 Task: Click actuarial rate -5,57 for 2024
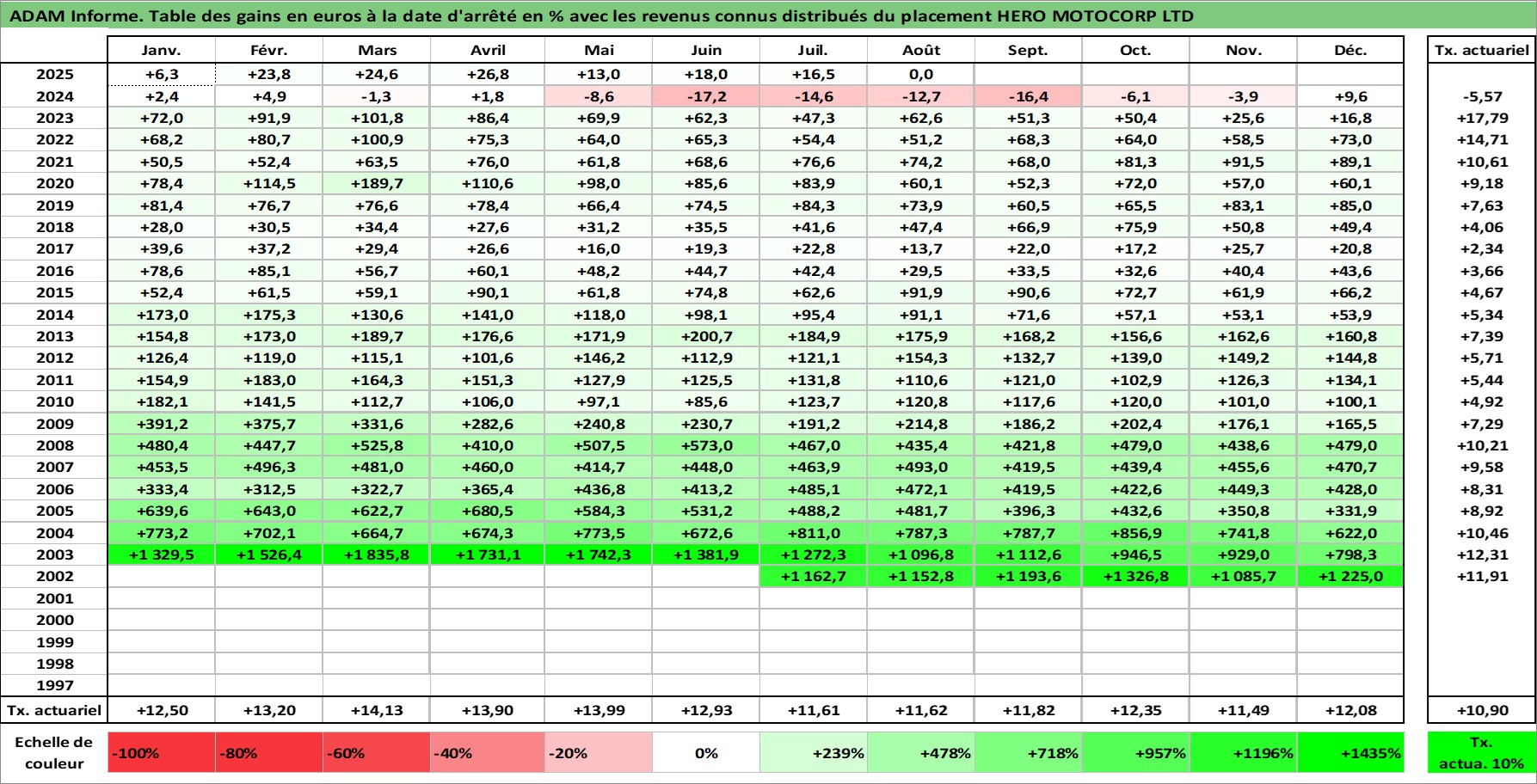[1481, 96]
